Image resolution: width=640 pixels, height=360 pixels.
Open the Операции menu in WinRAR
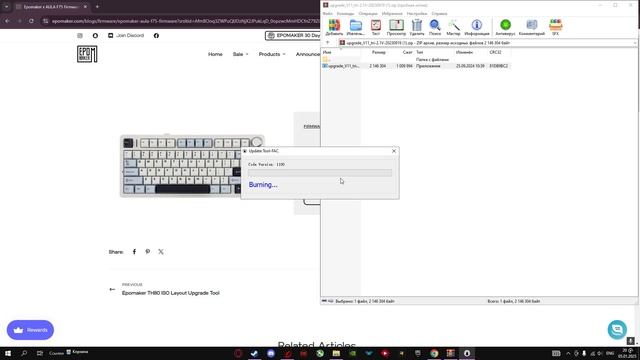368,13
